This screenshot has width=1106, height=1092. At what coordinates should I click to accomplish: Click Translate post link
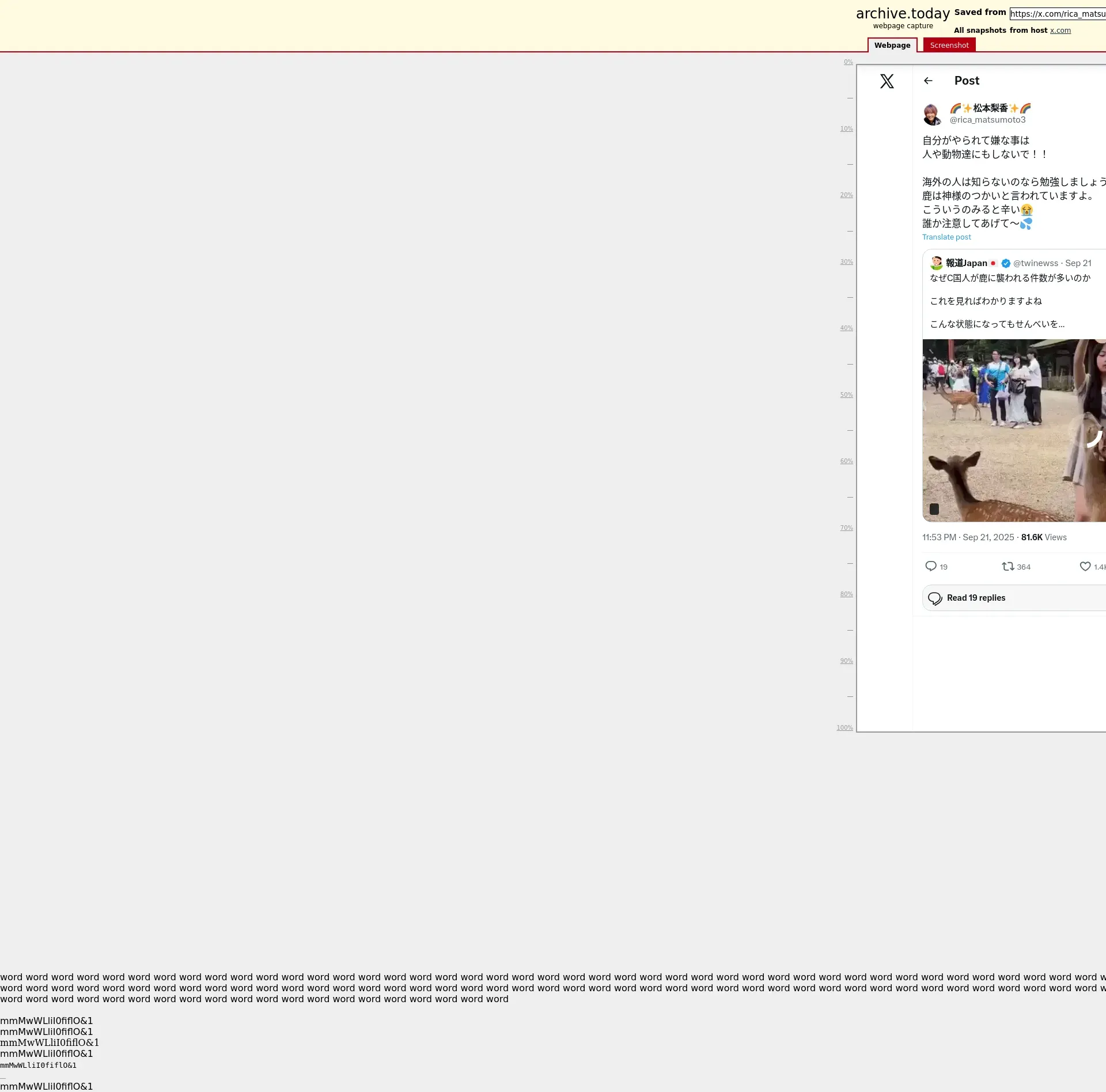pos(946,237)
